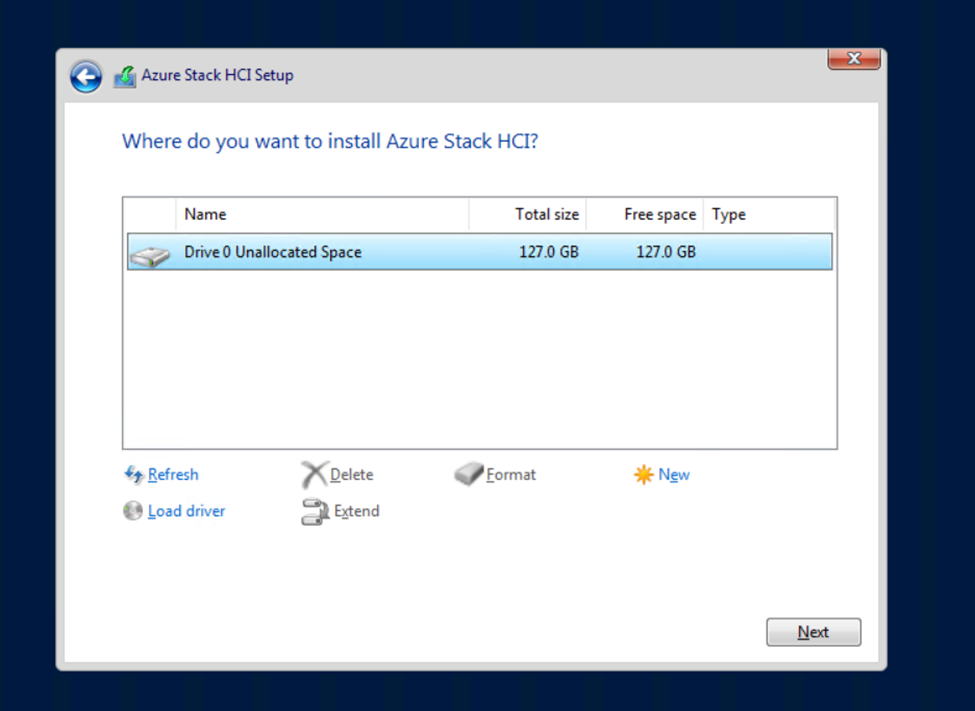Close the setup window

(854, 58)
